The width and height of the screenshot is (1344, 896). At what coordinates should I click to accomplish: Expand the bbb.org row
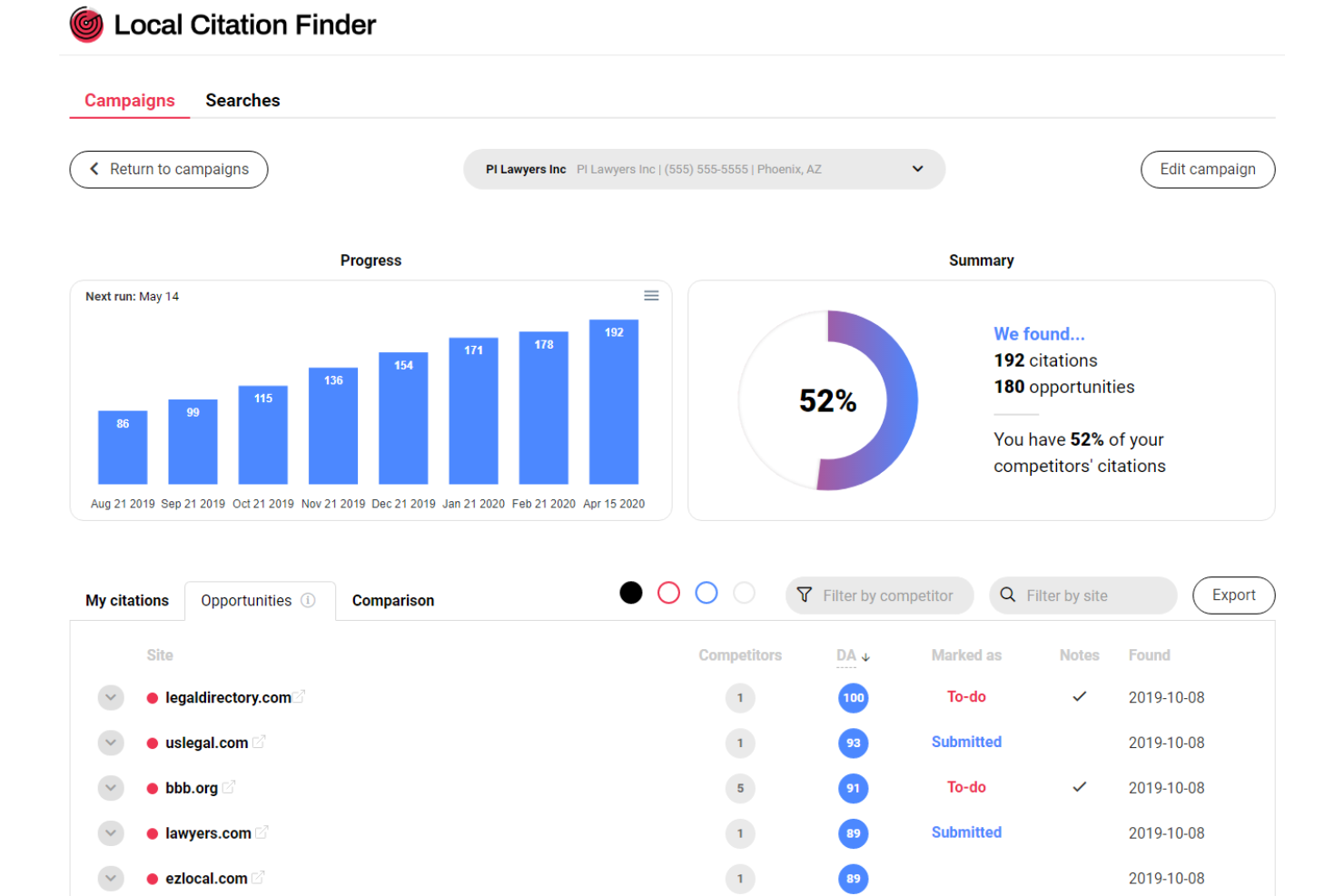pos(111,787)
